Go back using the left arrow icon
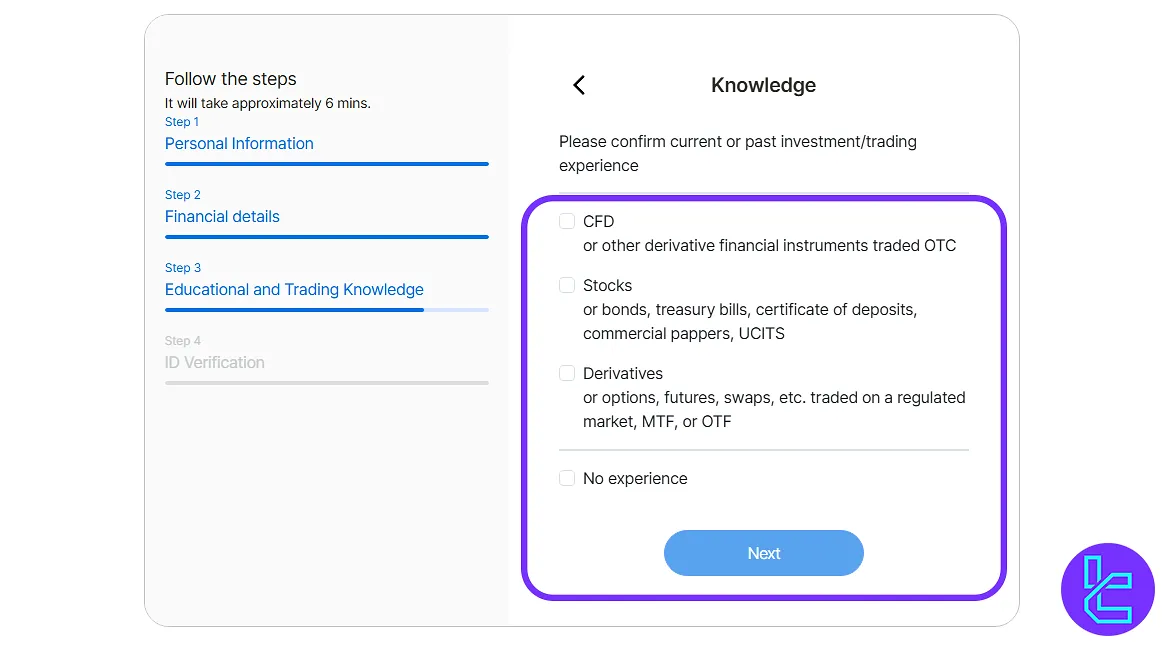The image size is (1167, 647). tap(579, 85)
